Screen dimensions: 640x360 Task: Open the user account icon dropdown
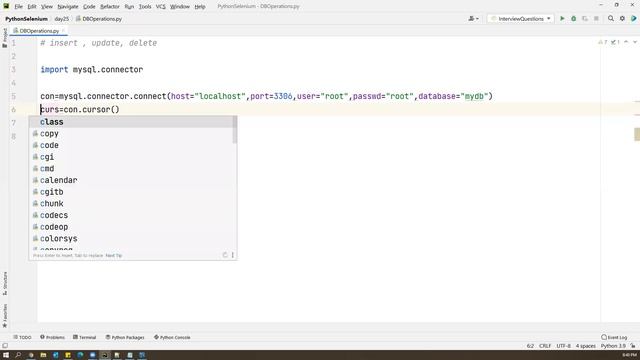coord(473,18)
